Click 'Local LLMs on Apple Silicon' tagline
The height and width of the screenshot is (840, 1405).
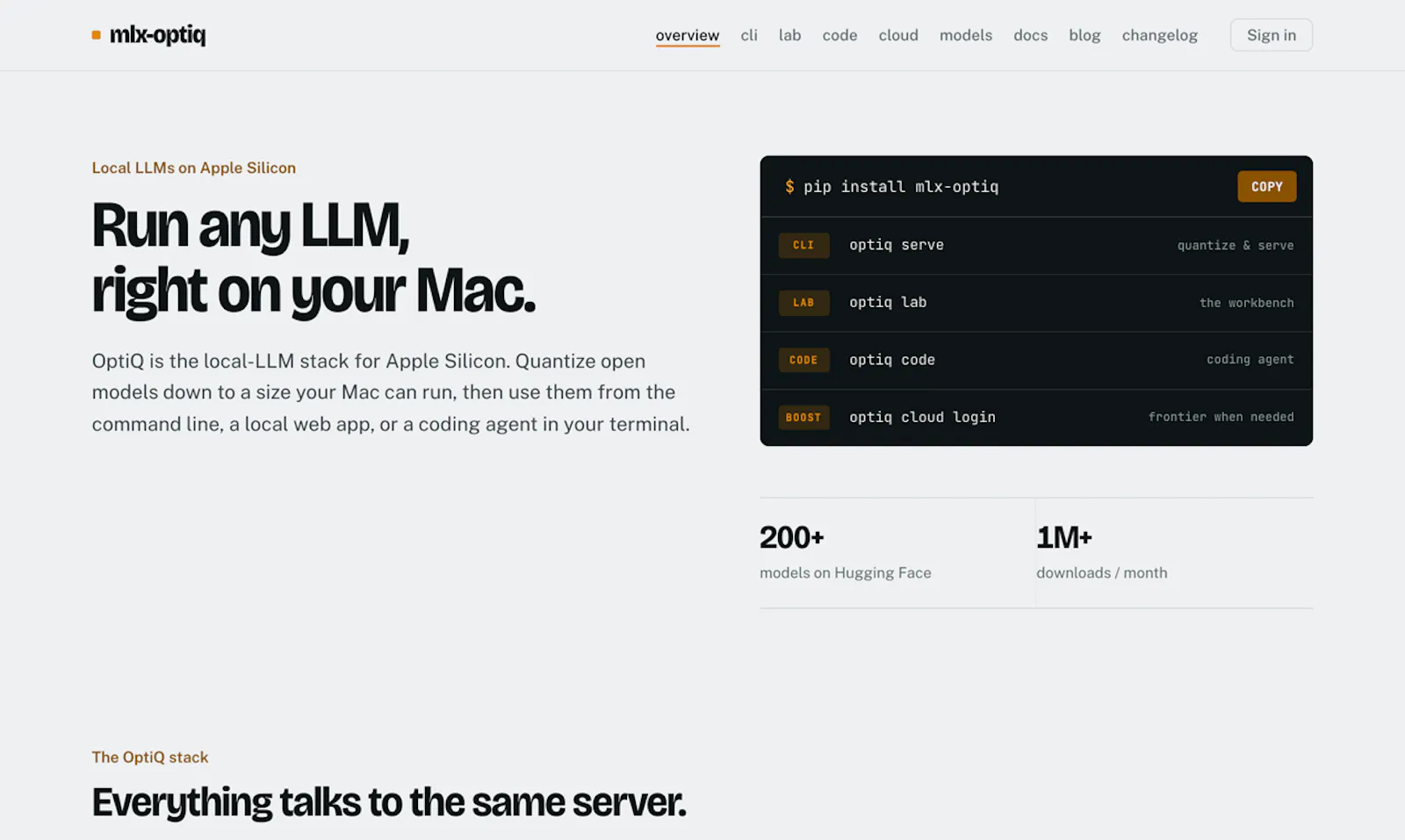coord(194,168)
